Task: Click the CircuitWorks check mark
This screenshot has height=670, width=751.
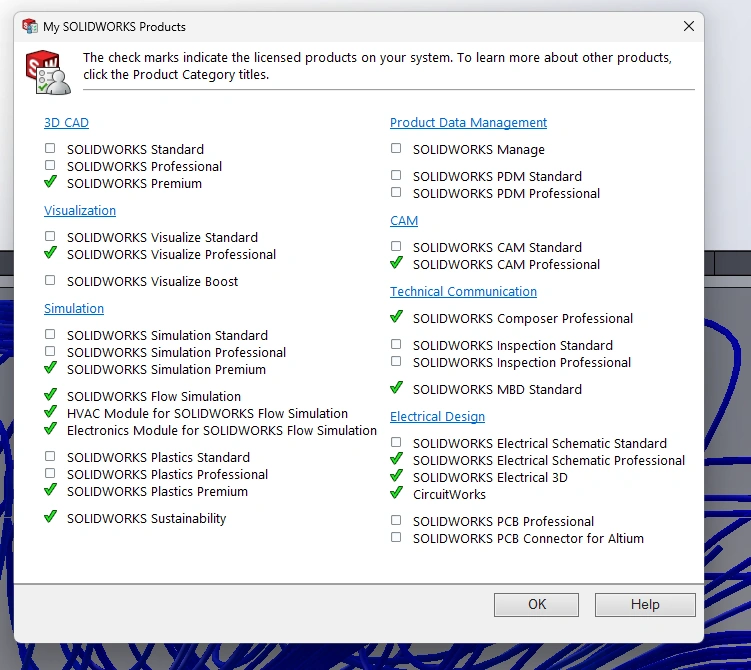Action: [397, 493]
